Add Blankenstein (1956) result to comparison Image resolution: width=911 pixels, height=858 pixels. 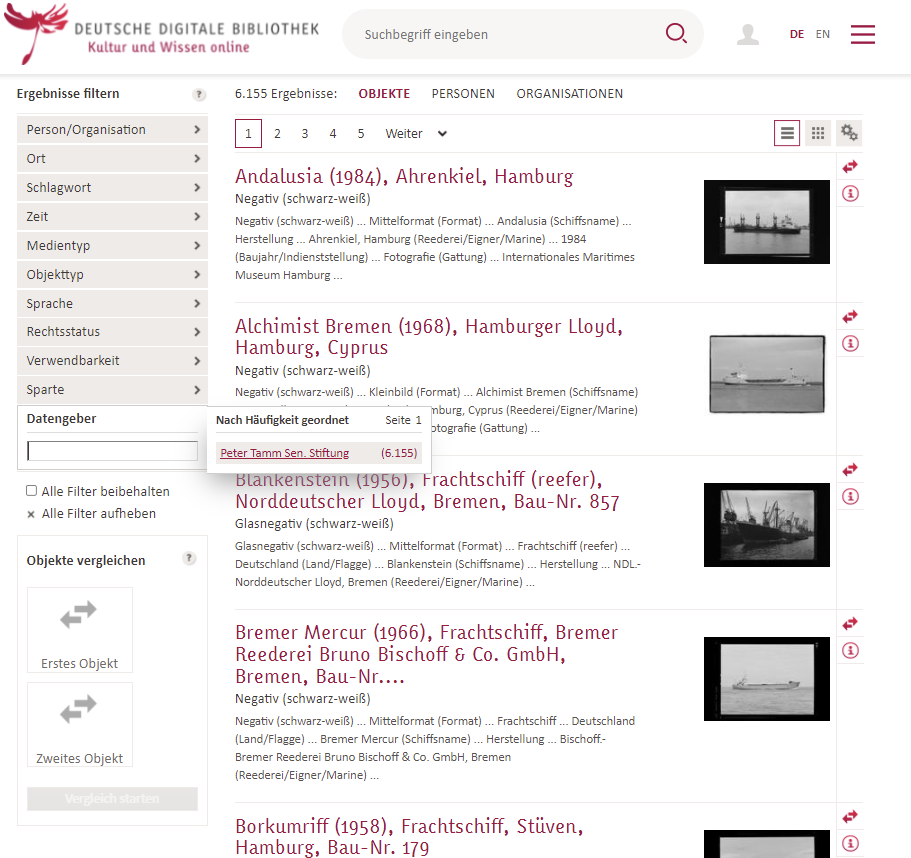[850, 469]
